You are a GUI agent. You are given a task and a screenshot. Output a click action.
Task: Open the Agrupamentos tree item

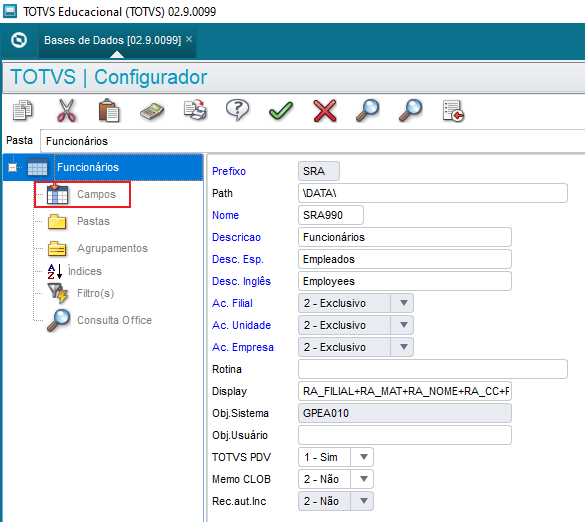(x=112, y=249)
